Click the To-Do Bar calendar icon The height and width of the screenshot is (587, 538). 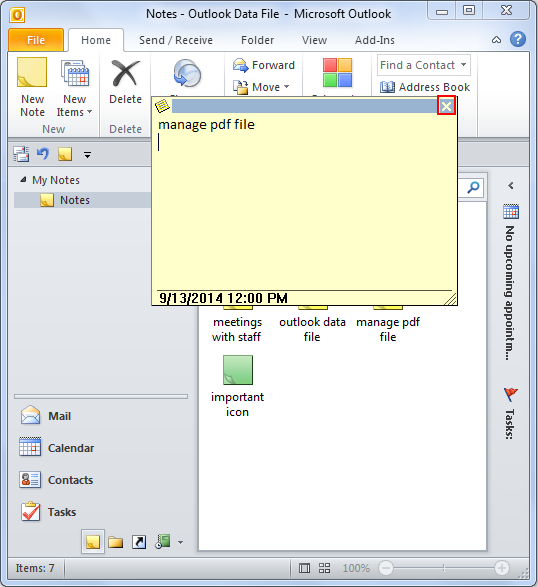pyautogui.click(x=511, y=211)
